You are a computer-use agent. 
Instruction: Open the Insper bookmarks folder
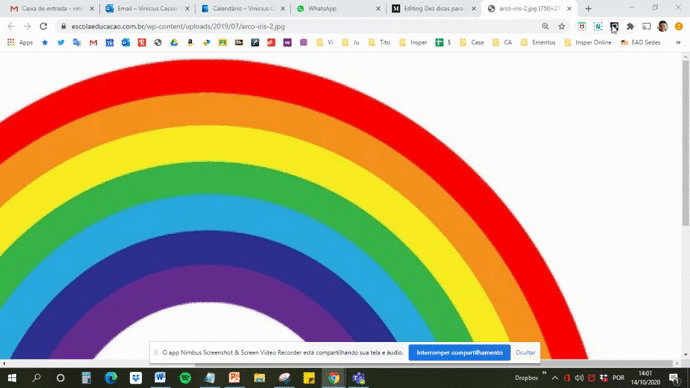coord(413,43)
